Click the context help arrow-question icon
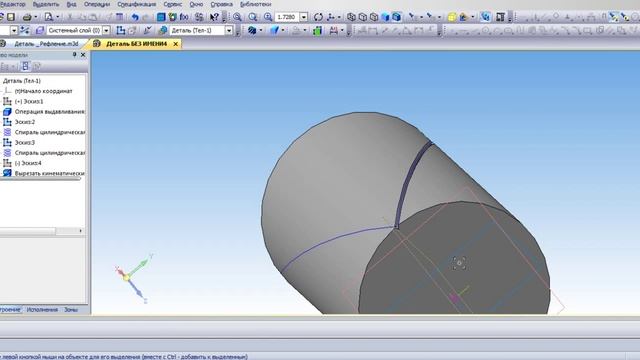The width and height of the screenshot is (640, 360). click(214, 17)
